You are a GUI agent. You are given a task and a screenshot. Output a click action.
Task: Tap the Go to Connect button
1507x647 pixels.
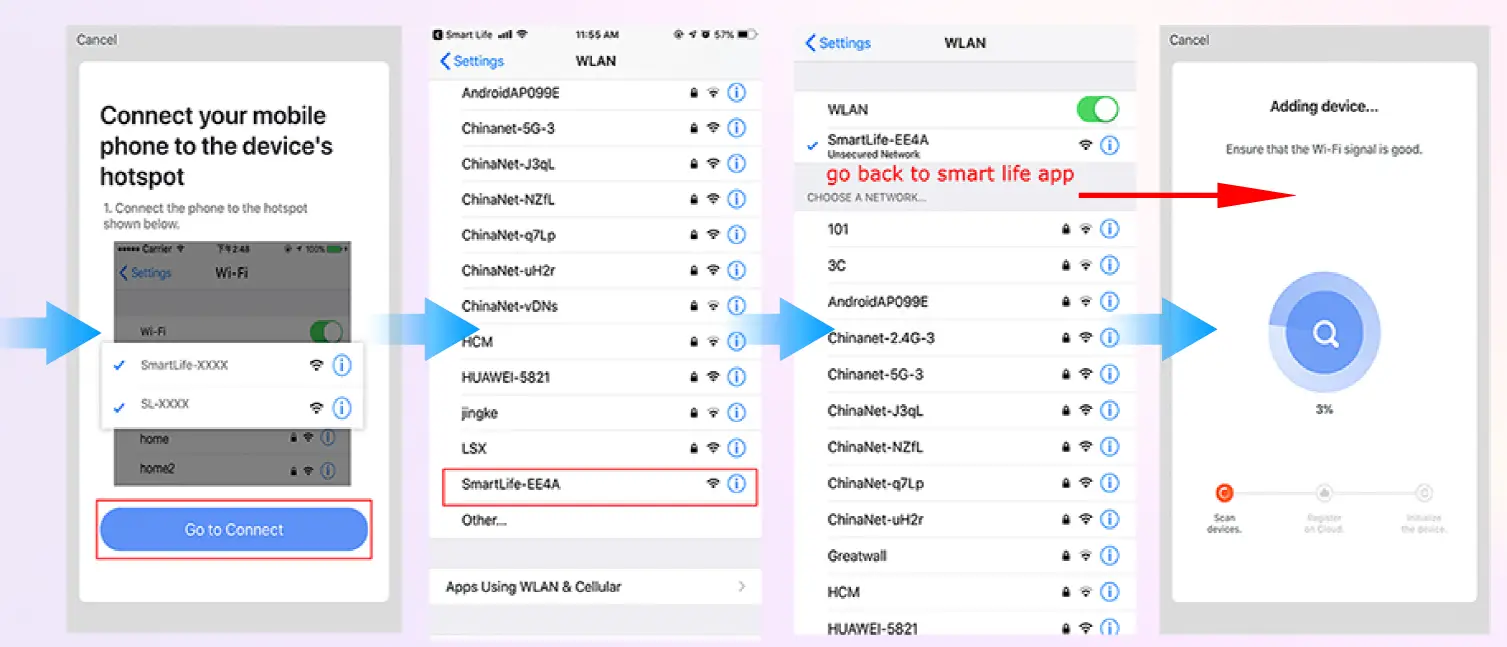click(234, 530)
